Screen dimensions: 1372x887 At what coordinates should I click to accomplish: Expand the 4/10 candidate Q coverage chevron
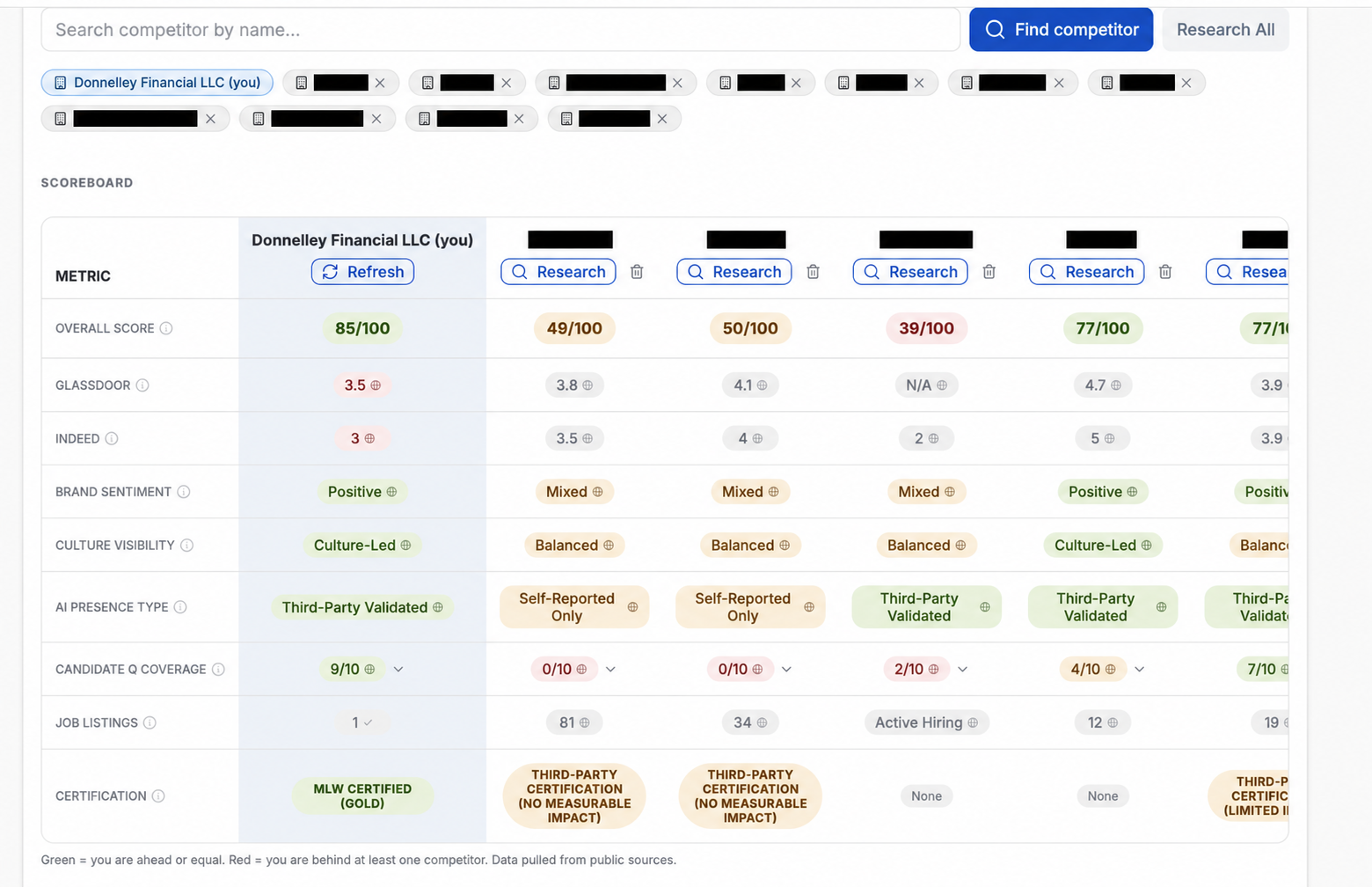1140,670
